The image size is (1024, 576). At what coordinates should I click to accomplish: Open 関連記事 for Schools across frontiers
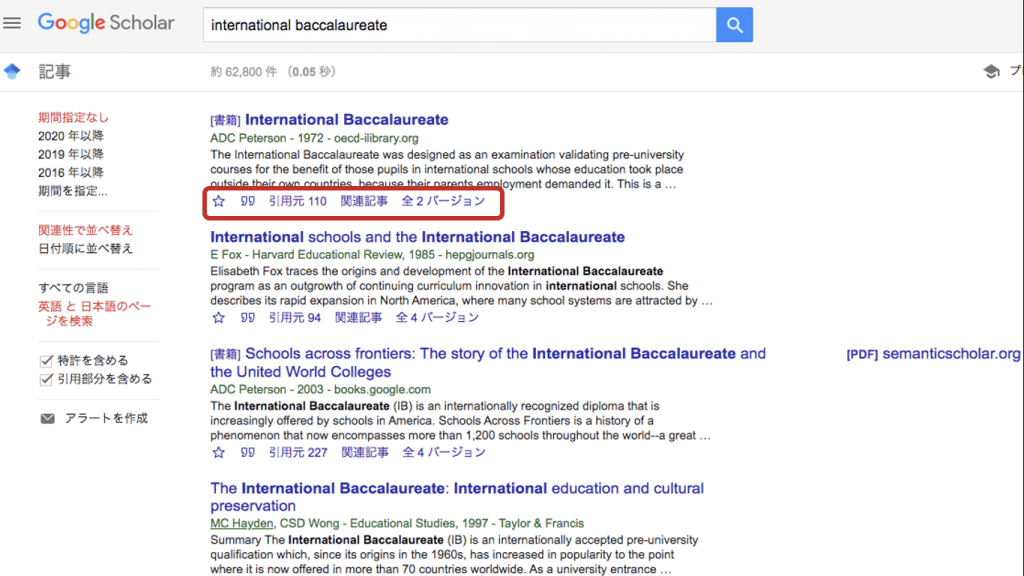pyautogui.click(x=364, y=453)
